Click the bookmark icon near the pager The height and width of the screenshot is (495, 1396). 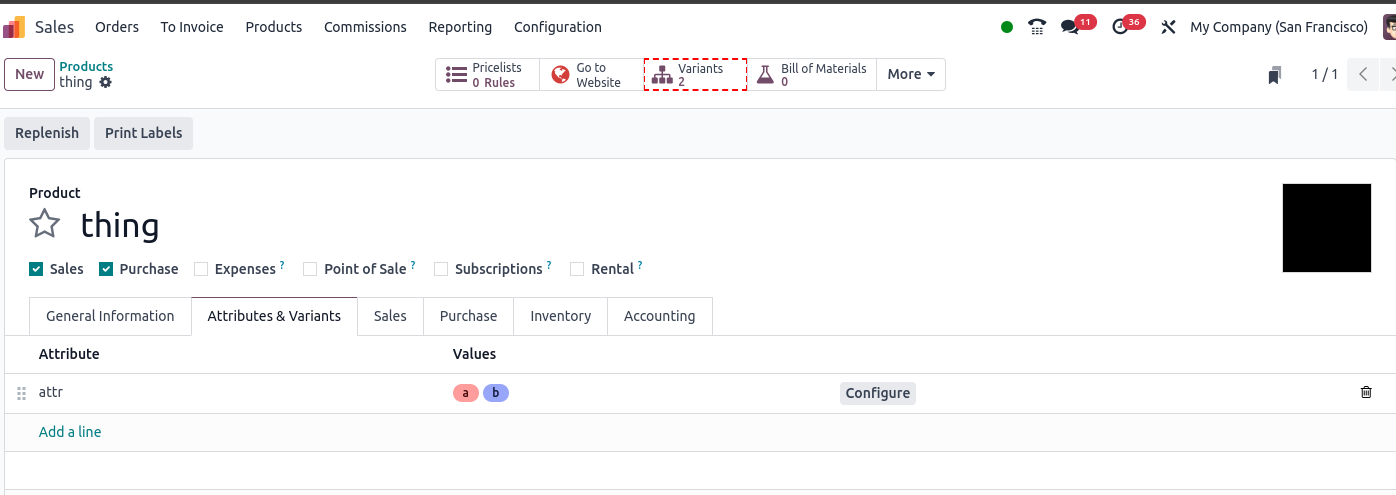point(1274,75)
